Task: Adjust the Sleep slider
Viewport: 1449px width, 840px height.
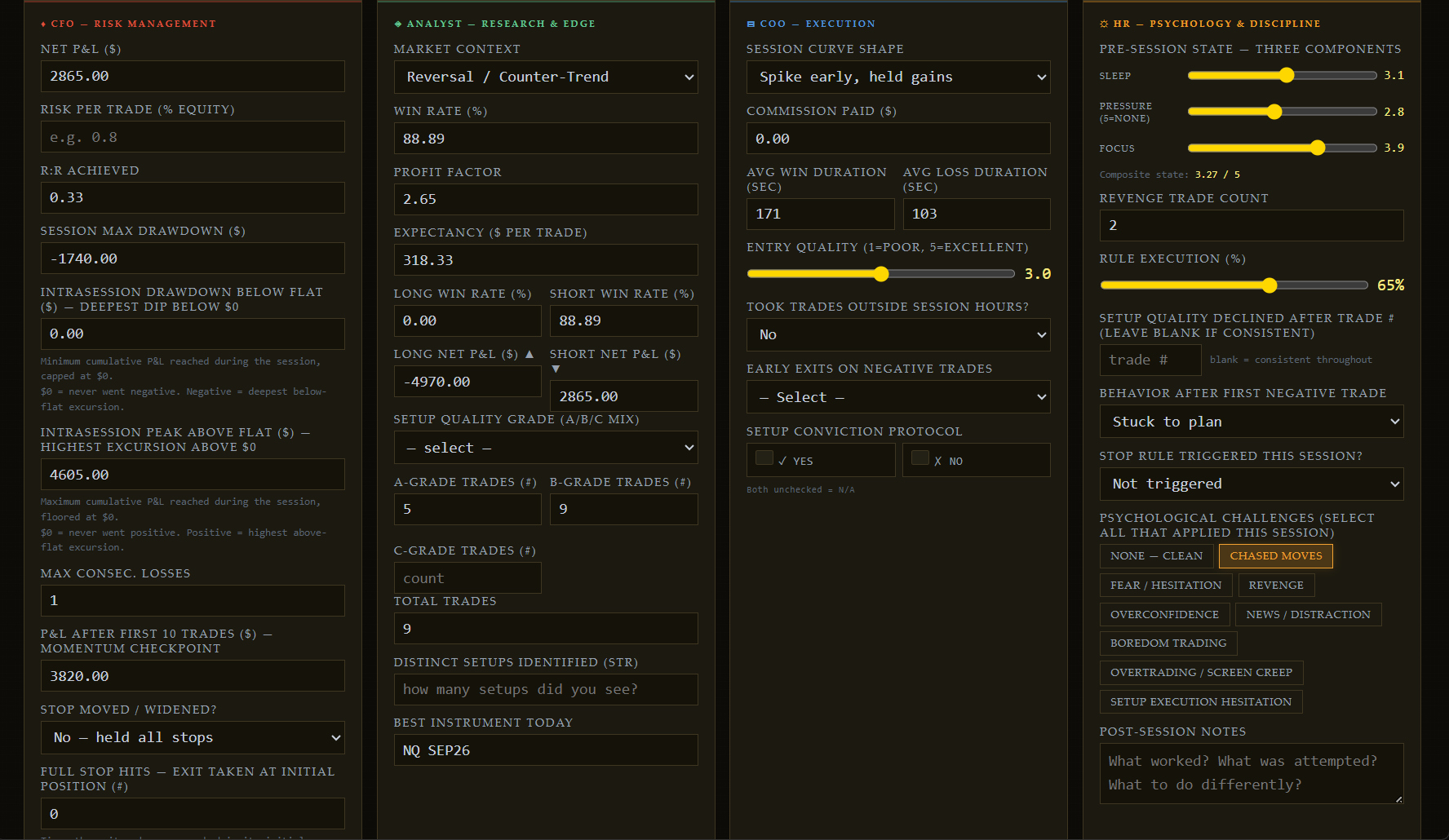Action: pyautogui.click(x=1282, y=76)
